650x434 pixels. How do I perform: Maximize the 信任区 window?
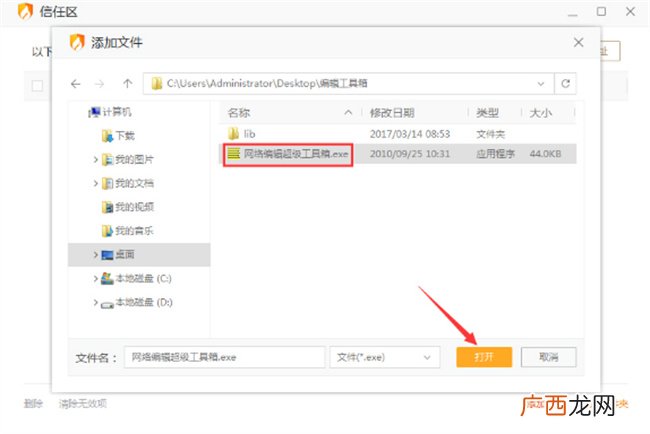point(601,12)
